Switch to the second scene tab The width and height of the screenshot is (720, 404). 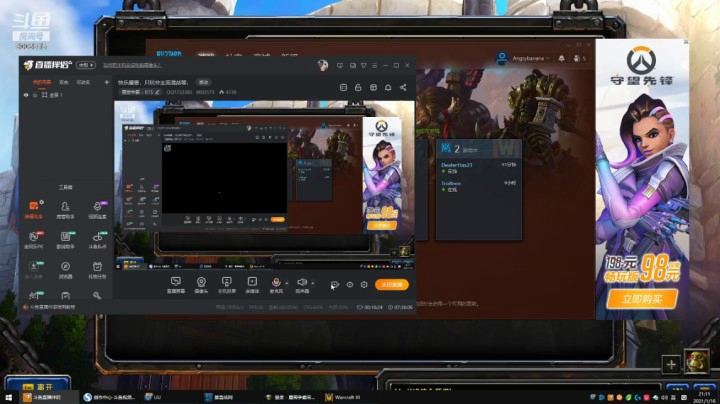pos(63,82)
